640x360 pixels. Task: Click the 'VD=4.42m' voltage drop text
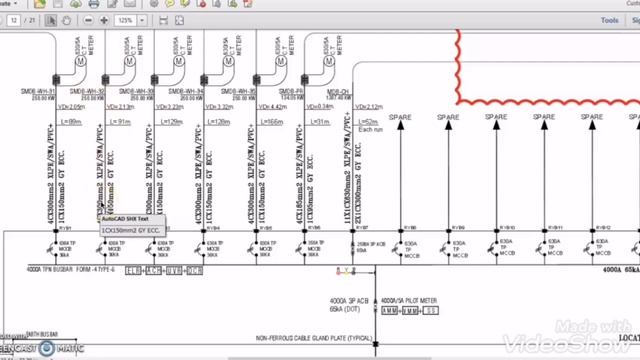(x=273, y=107)
